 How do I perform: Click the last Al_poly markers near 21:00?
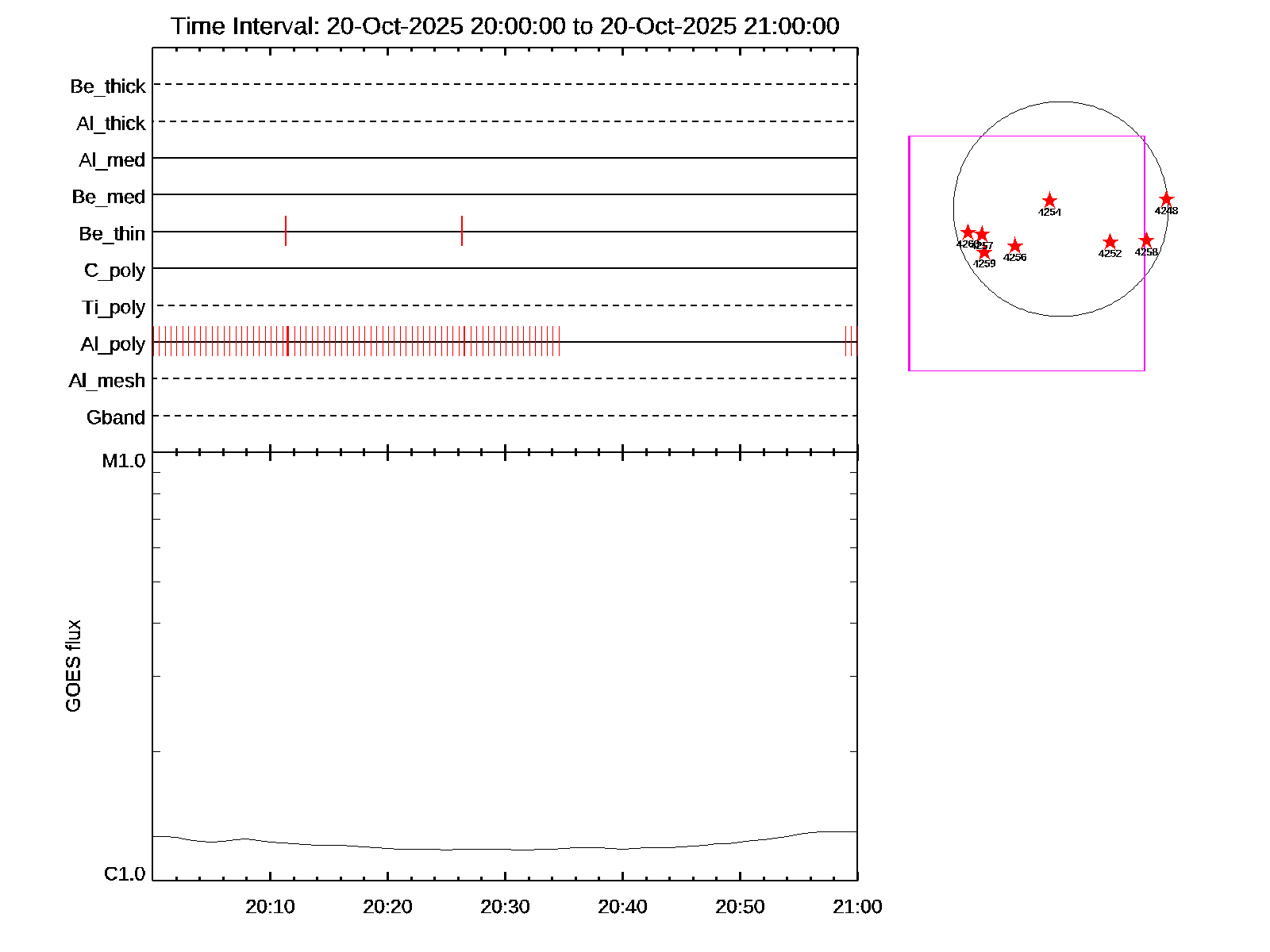point(852,341)
